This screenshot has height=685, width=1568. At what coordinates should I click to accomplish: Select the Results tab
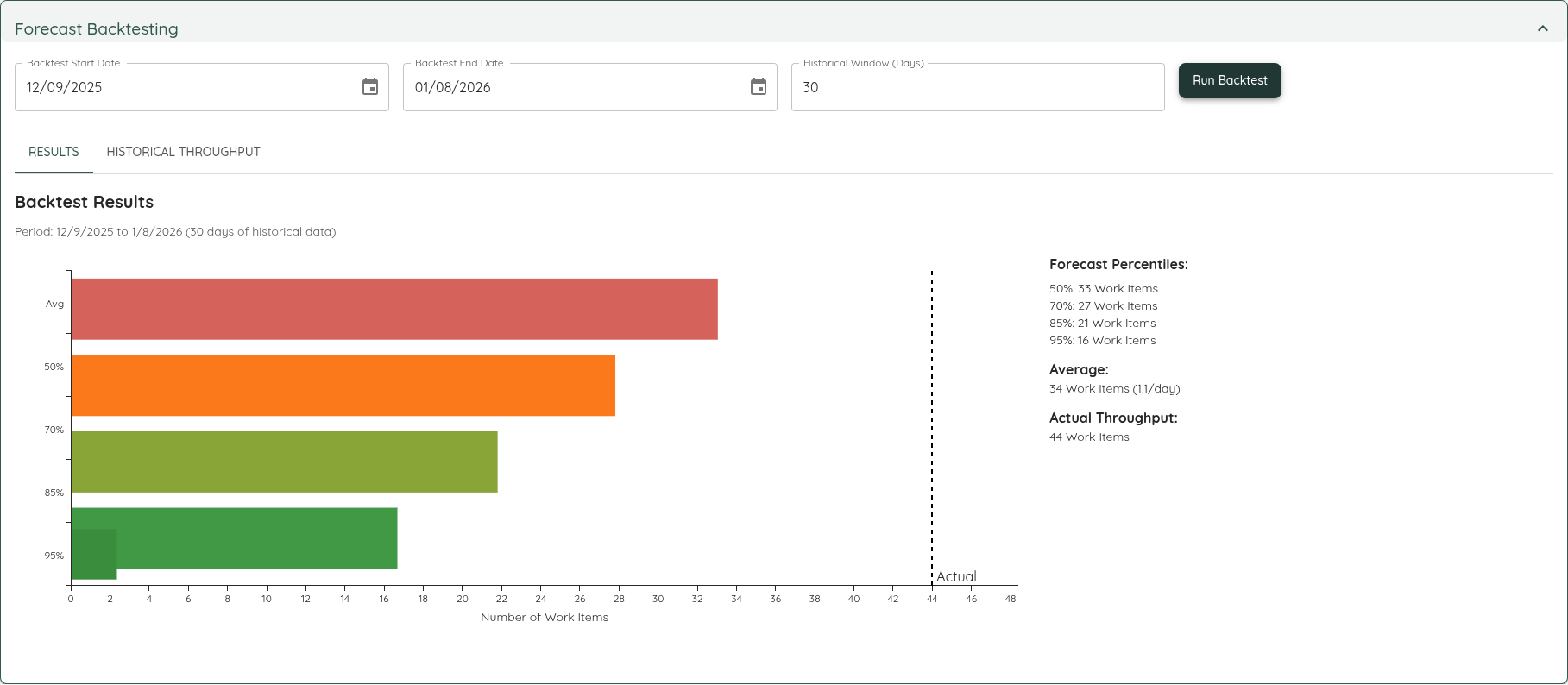(54, 152)
